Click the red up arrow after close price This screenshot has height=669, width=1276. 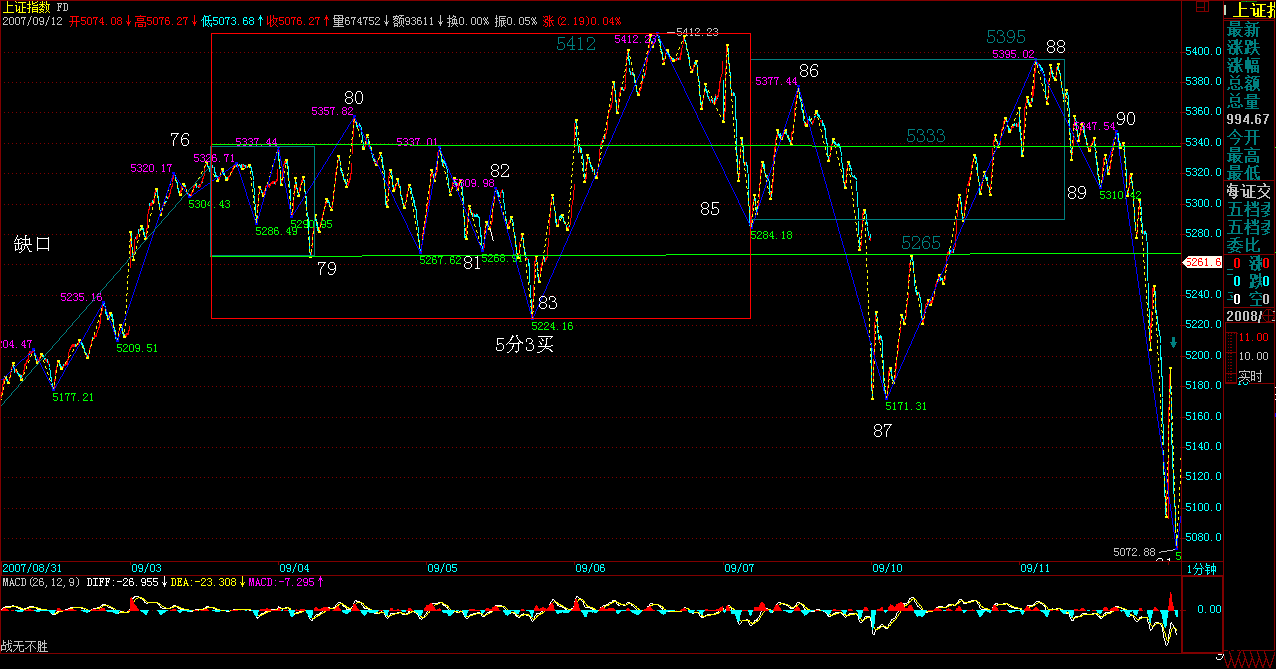(325, 21)
